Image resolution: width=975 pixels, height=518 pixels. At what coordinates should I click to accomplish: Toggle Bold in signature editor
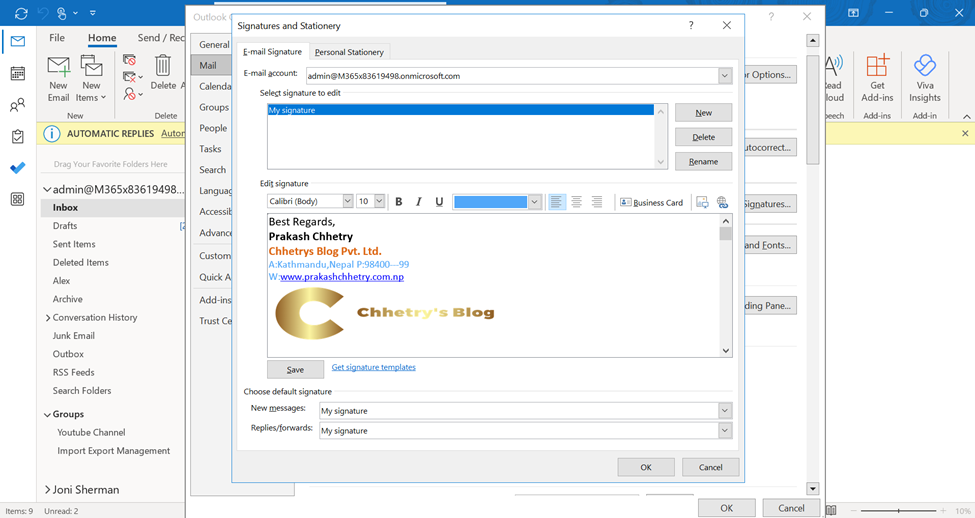pos(399,201)
